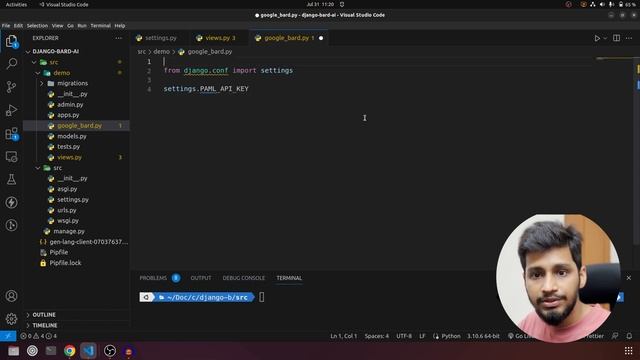Open the Terminal menu
This screenshot has height=360, width=640.
(x=100, y=25)
